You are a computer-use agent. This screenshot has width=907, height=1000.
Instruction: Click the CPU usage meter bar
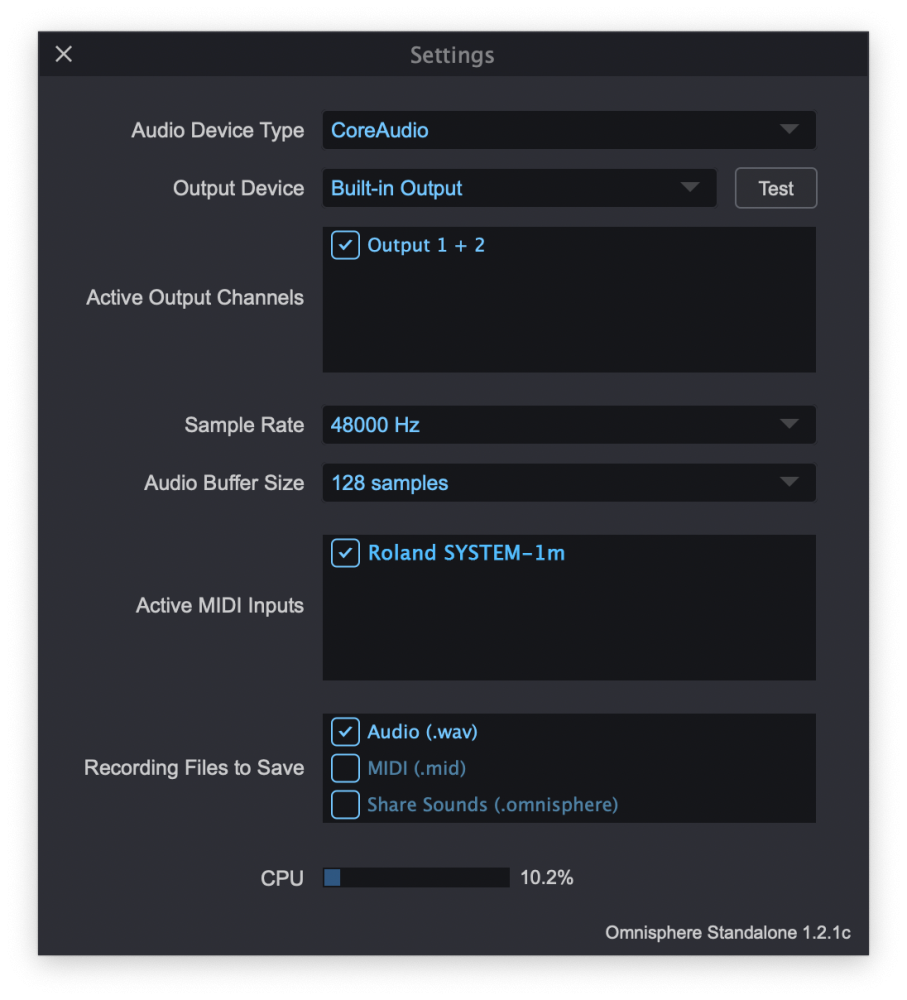(416, 878)
